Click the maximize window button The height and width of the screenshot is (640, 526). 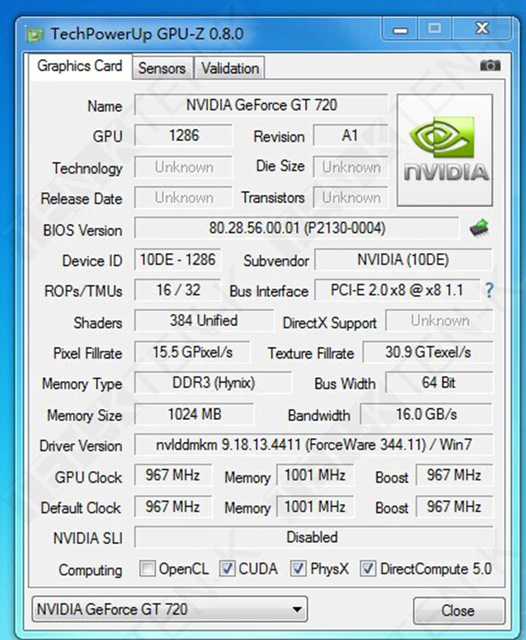pyautogui.click(x=435, y=29)
